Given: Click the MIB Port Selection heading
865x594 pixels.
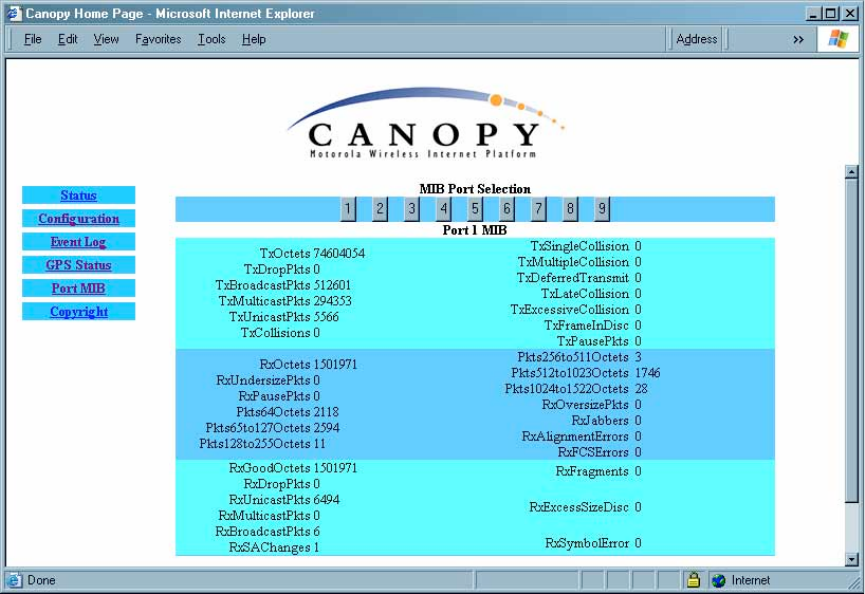Looking at the screenshot, I should 475,189.
